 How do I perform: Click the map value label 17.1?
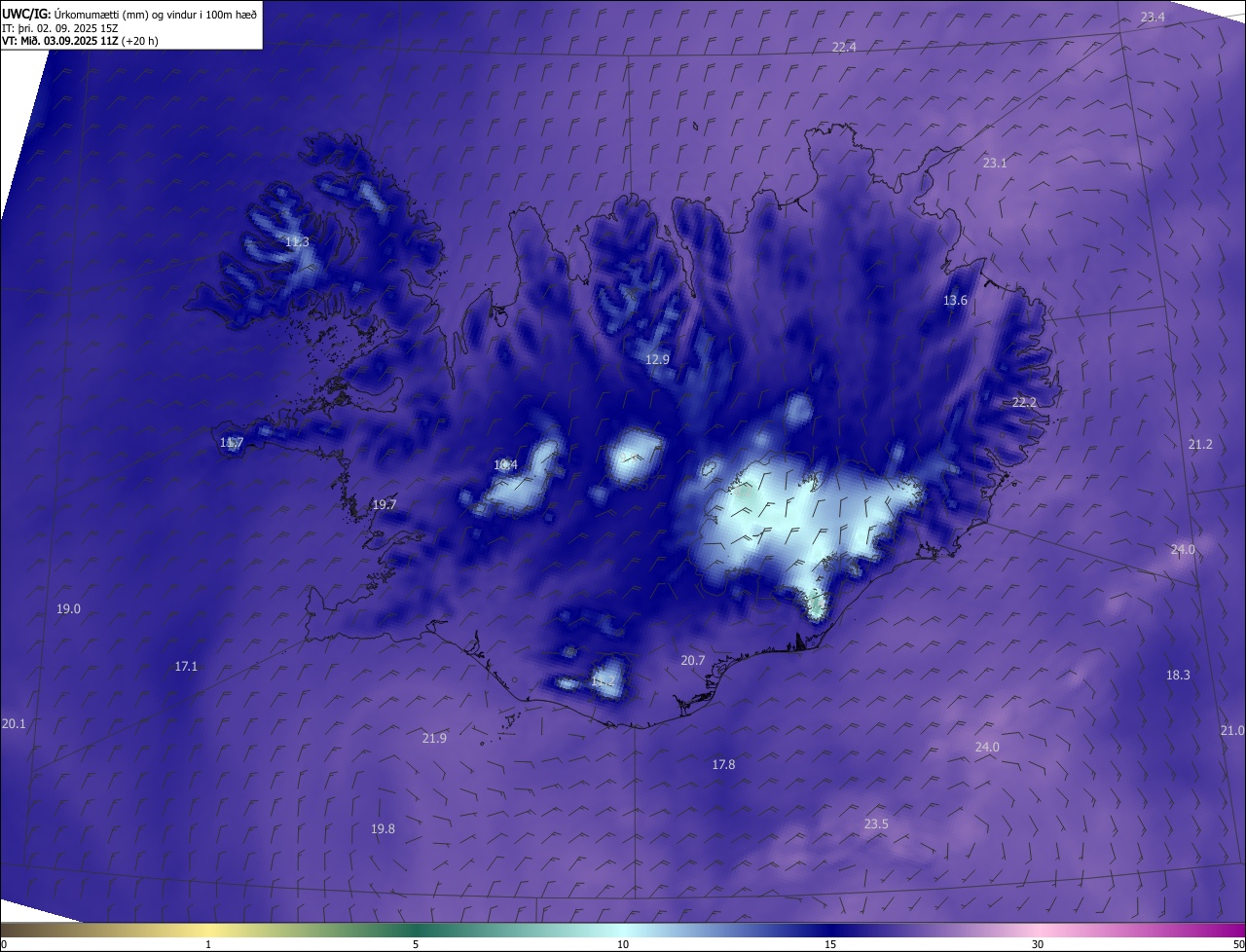[x=186, y=666]
